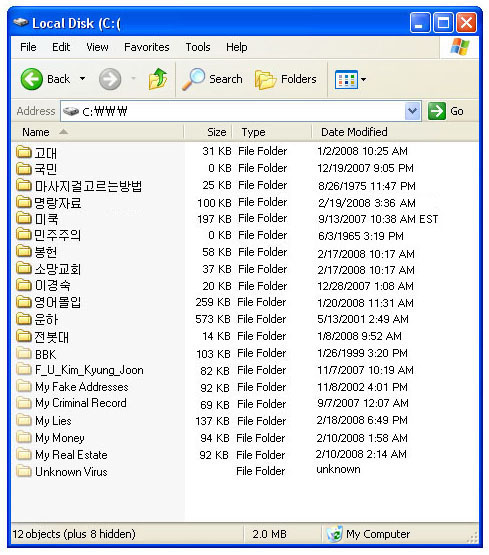Click the green Back arrow icon
Image resolution: width=489 pixels, height=555 pixels.
pos(31,79)
